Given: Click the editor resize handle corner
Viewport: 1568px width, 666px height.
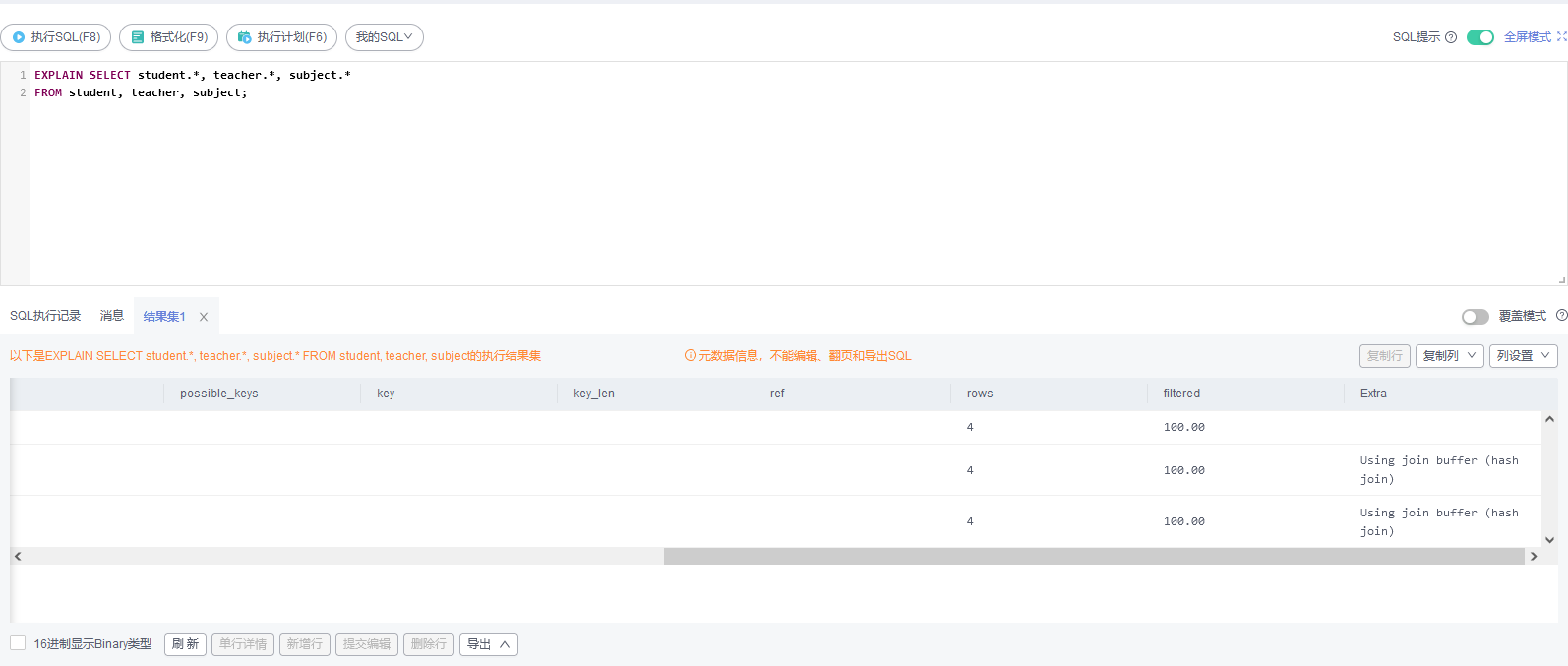Looking at the screenshot, I should (x=1561, y=280).
